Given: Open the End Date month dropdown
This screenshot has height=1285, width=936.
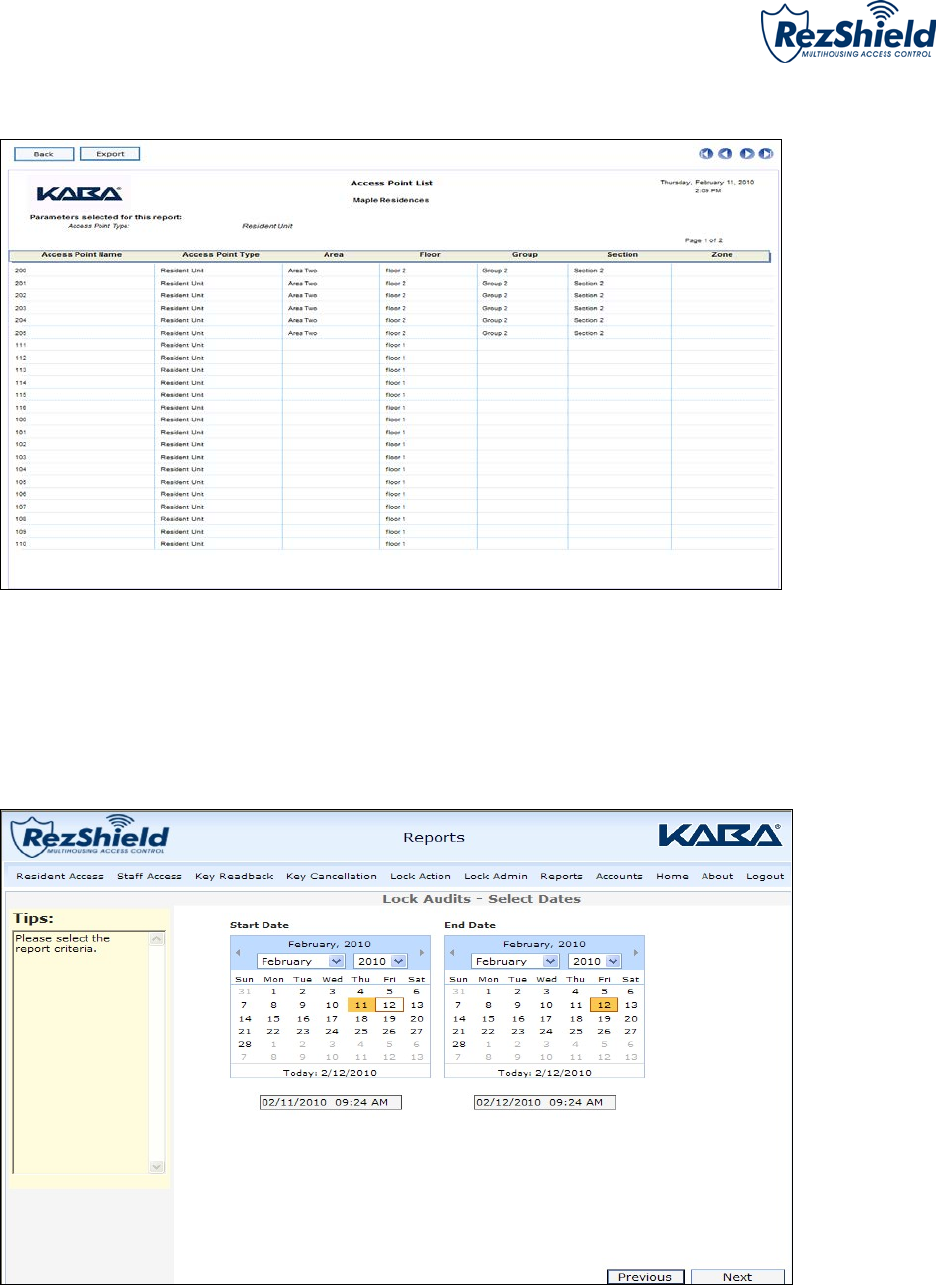Looking at the screenshot, I should pos(515,961).
